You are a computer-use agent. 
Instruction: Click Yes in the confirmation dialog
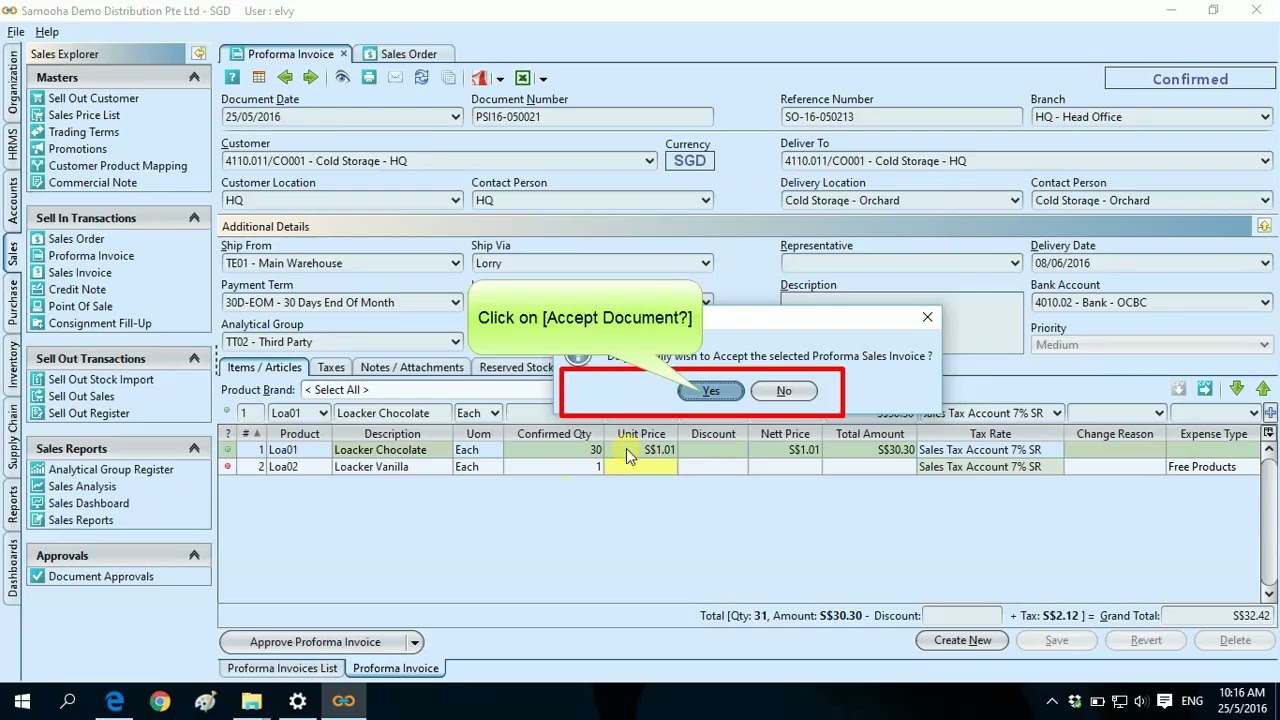[x=711, y=391]
